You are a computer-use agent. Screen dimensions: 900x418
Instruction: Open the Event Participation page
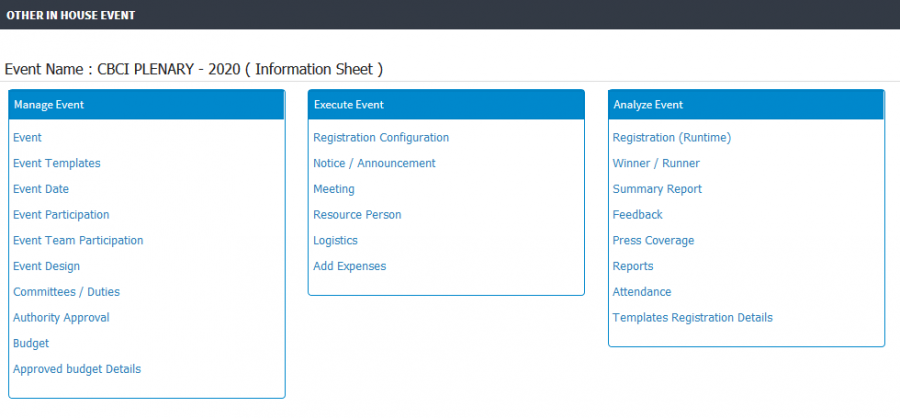(61, 215)
